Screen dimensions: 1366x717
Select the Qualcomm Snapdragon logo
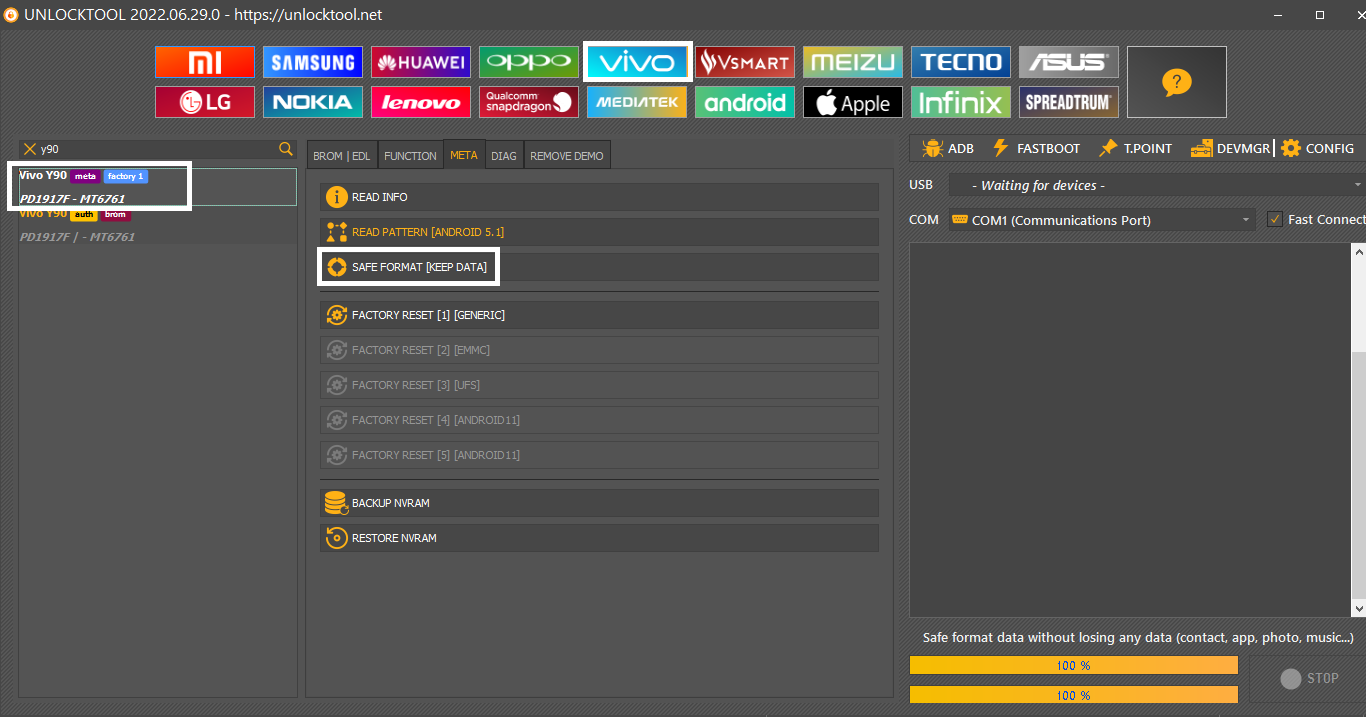(x=529, y=102)
